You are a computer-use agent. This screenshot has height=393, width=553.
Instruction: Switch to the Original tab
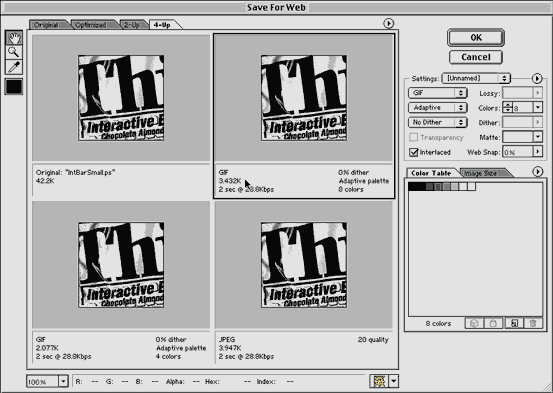click(x=47, y=25)
